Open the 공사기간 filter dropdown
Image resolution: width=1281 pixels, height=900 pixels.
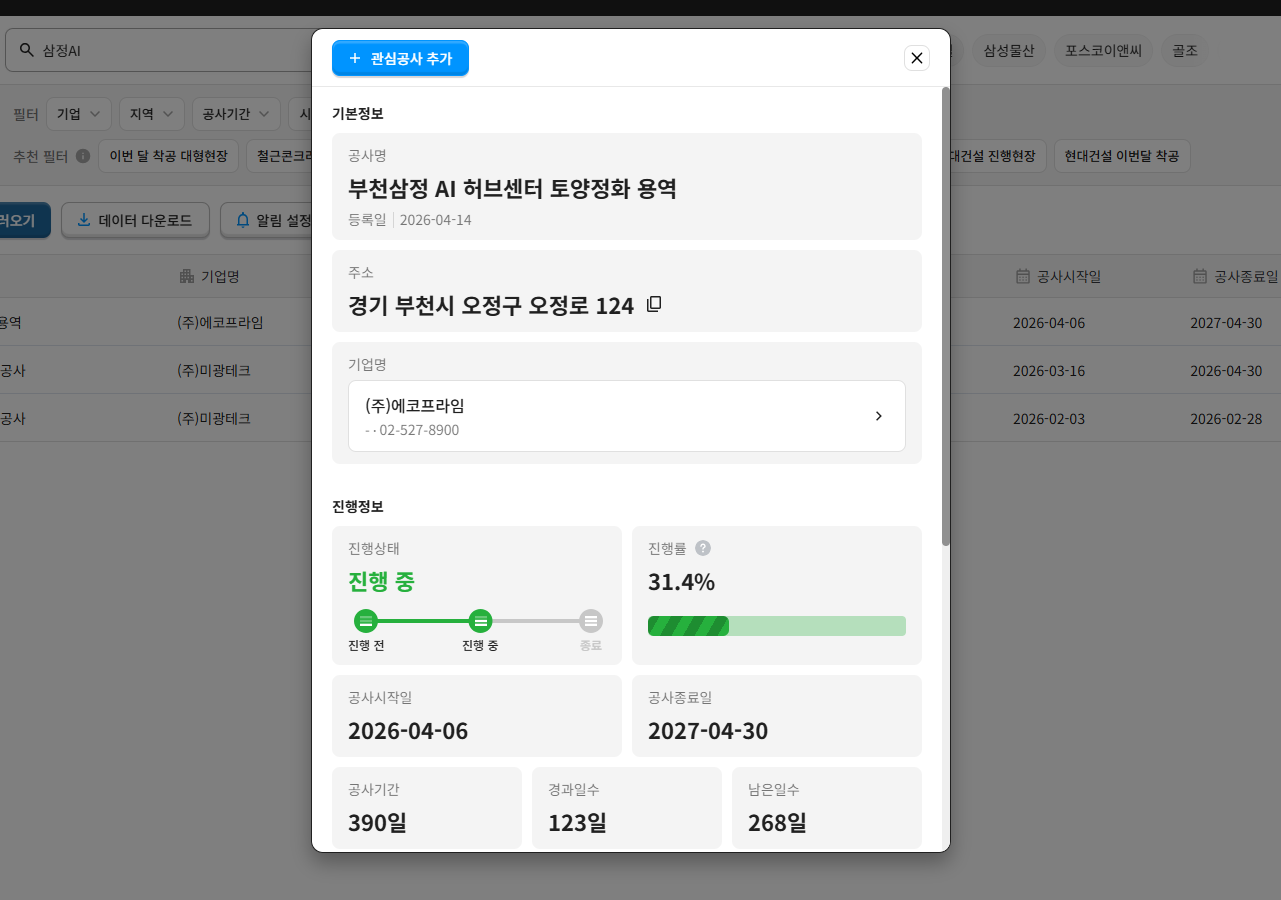point(237,114)
